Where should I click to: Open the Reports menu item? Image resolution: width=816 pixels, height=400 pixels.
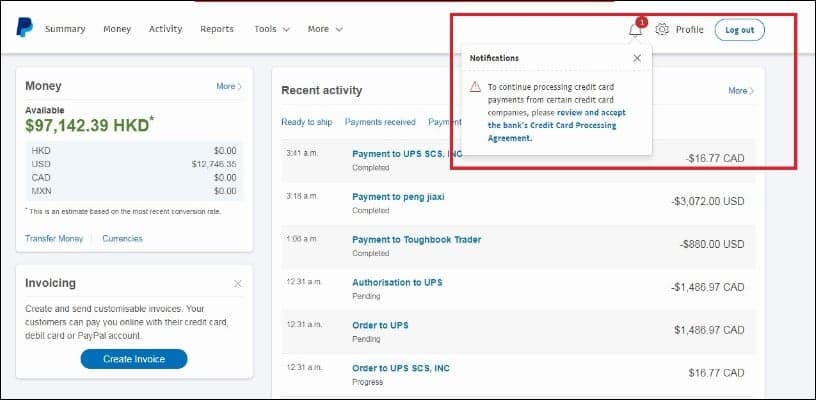[x=217, y=29]
